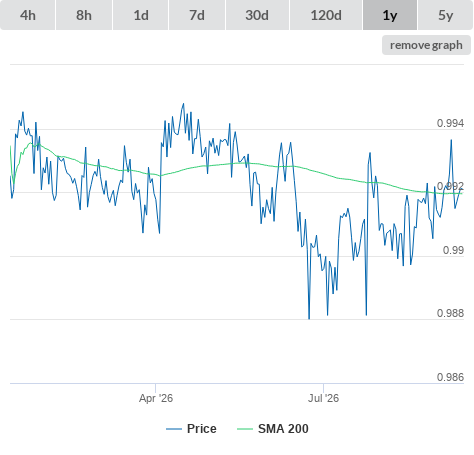The width and height of the screenshot is (474, 455).
Task: Click the Apr '26 axis label
Action: [156, 398]
